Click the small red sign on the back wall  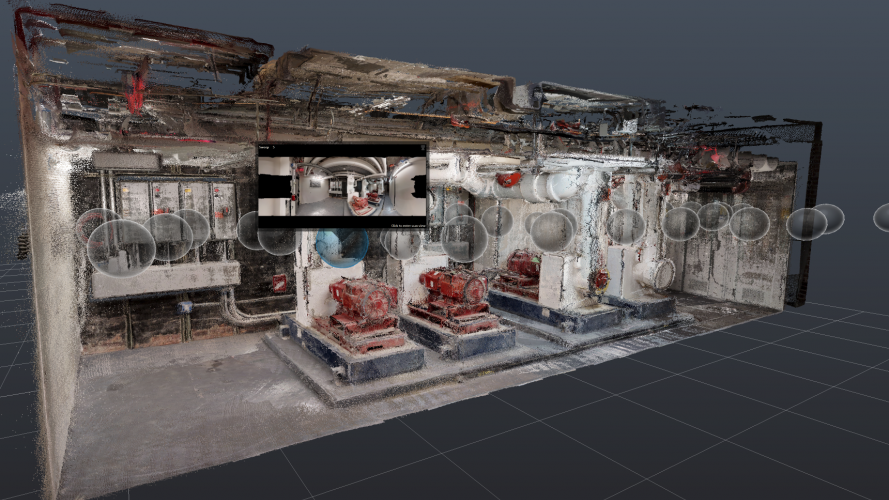click(280, 283)
